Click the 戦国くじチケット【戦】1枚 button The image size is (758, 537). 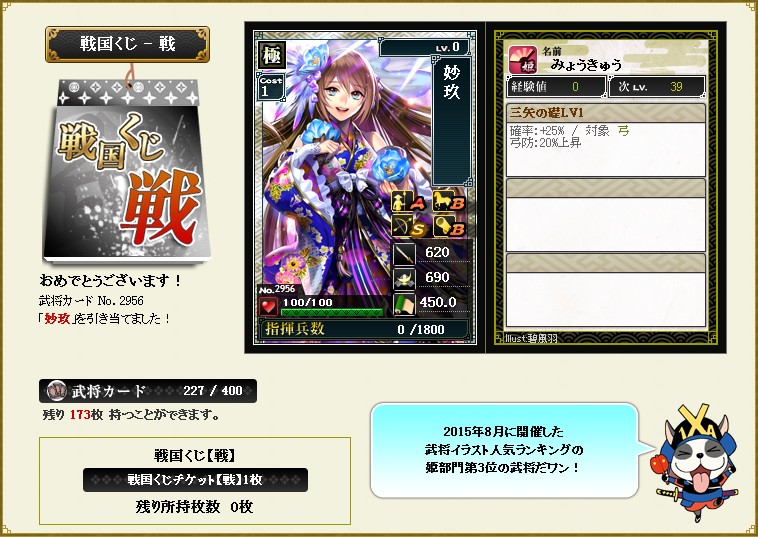pos(195,479)
